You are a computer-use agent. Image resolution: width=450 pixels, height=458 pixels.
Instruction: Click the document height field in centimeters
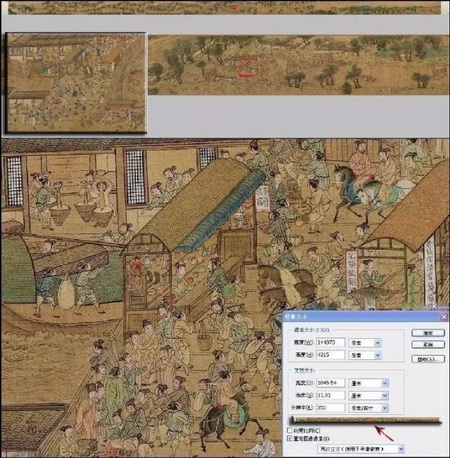[x=330, y=395]
